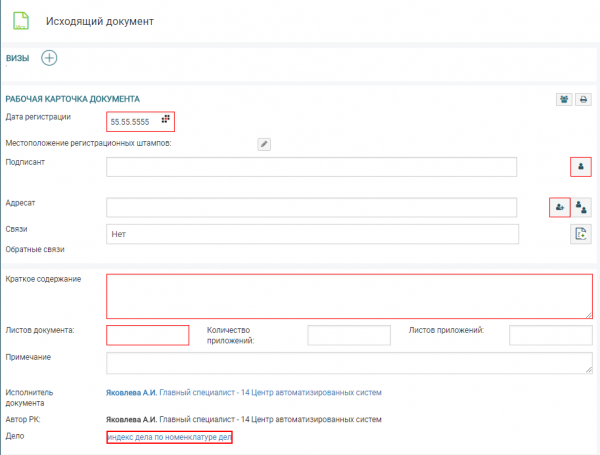Click the Листов приложений input field
The height and width of the screenshot is (455, 600).
coord(551,336)
